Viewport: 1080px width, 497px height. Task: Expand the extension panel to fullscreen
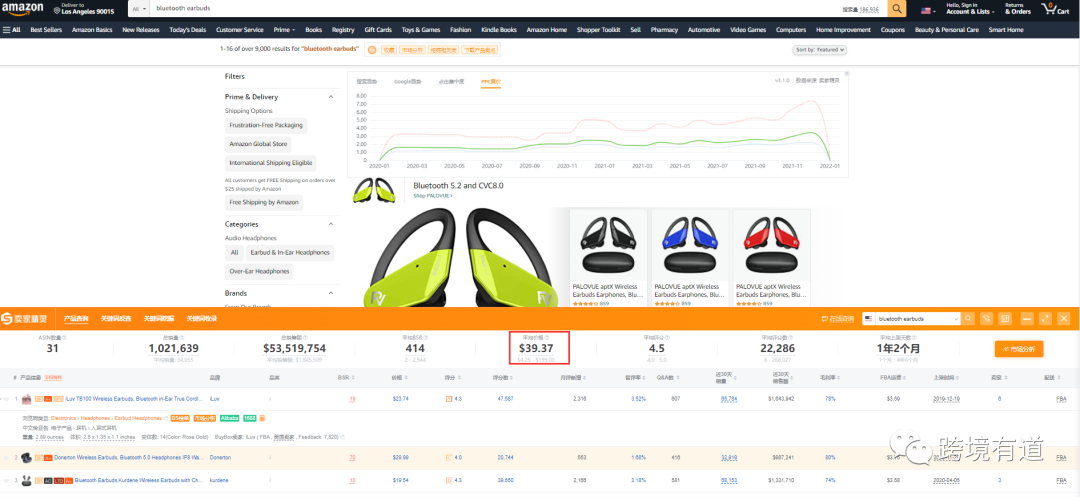tap(1046, 319)
